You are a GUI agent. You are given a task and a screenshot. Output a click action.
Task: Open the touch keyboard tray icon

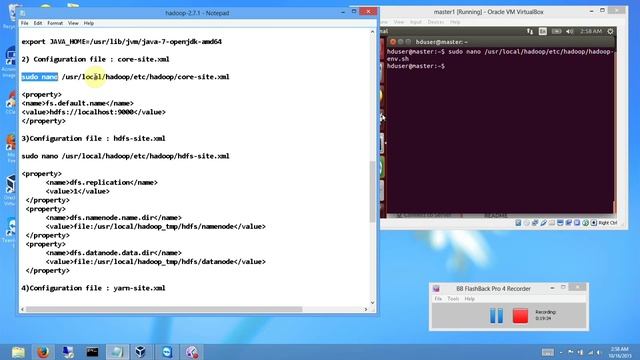[x=548, y=352]
